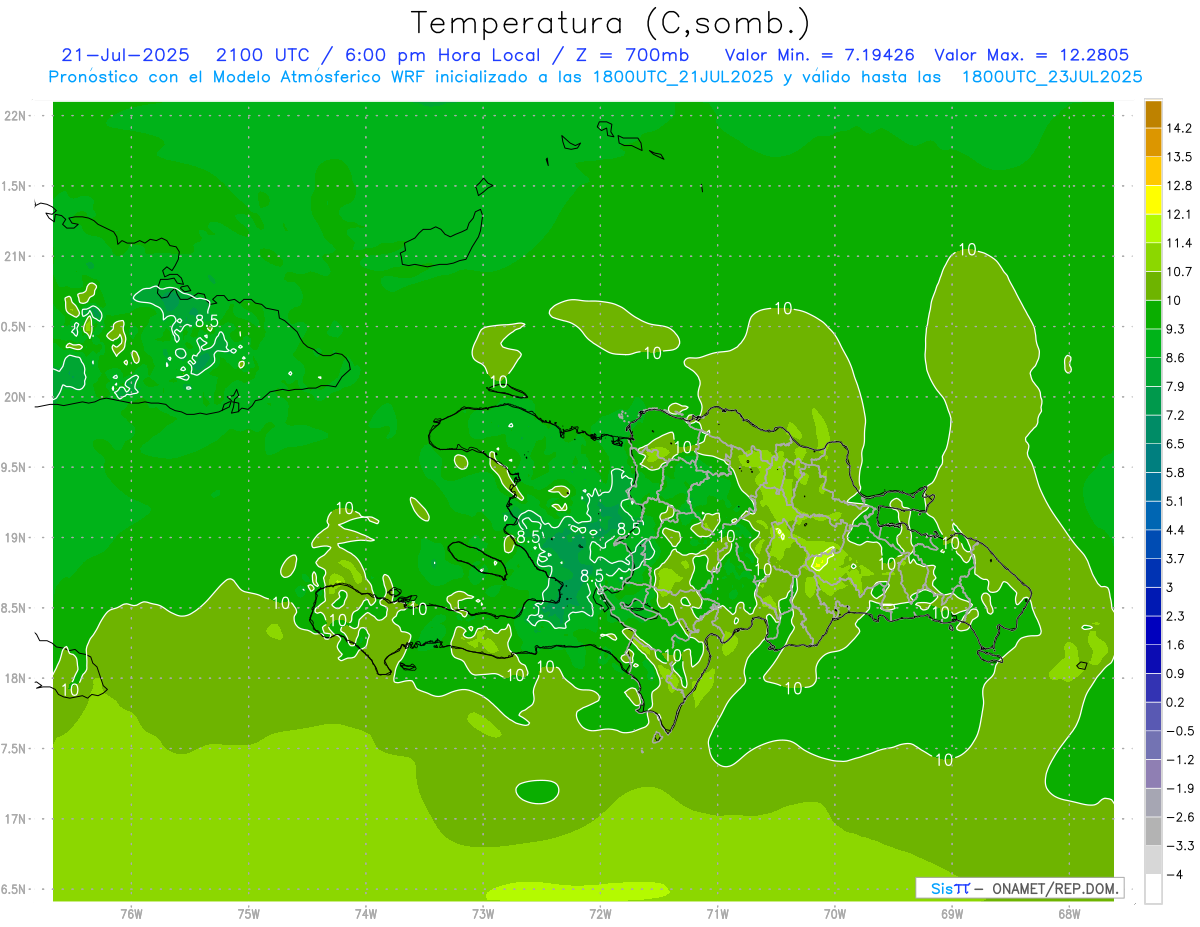1200x927 pixels.
Task: Click the '4.4' value on the color scale
Action: pyautogui.click(x=1176, y=530)
